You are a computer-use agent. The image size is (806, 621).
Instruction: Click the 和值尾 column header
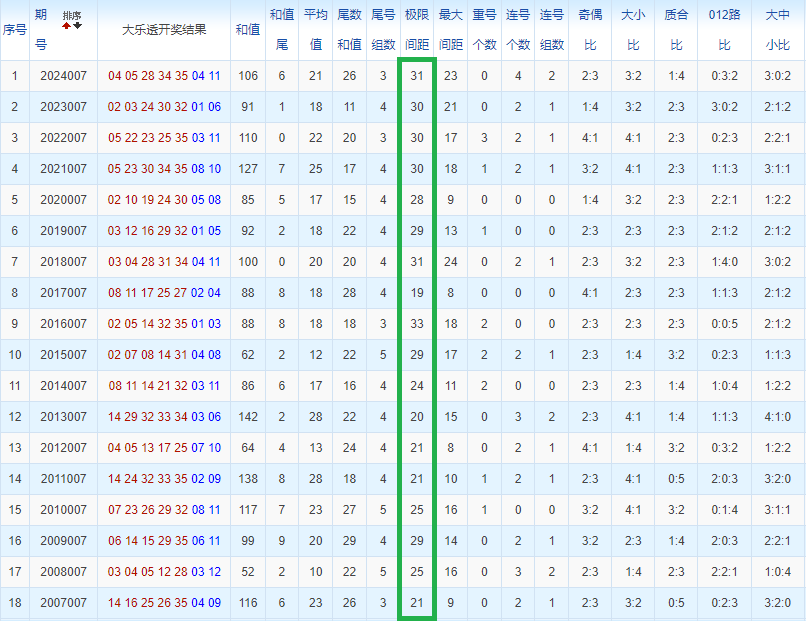click(x=282, y=30)
